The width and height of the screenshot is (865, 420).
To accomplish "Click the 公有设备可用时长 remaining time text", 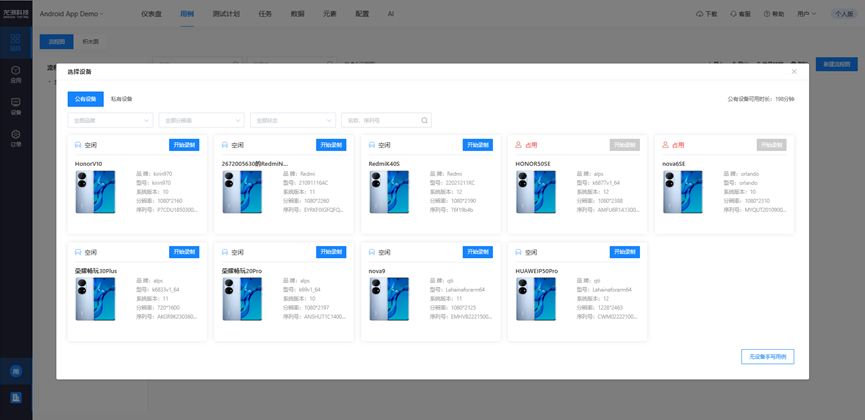I will pyautogui.click(x=761, y=99).
